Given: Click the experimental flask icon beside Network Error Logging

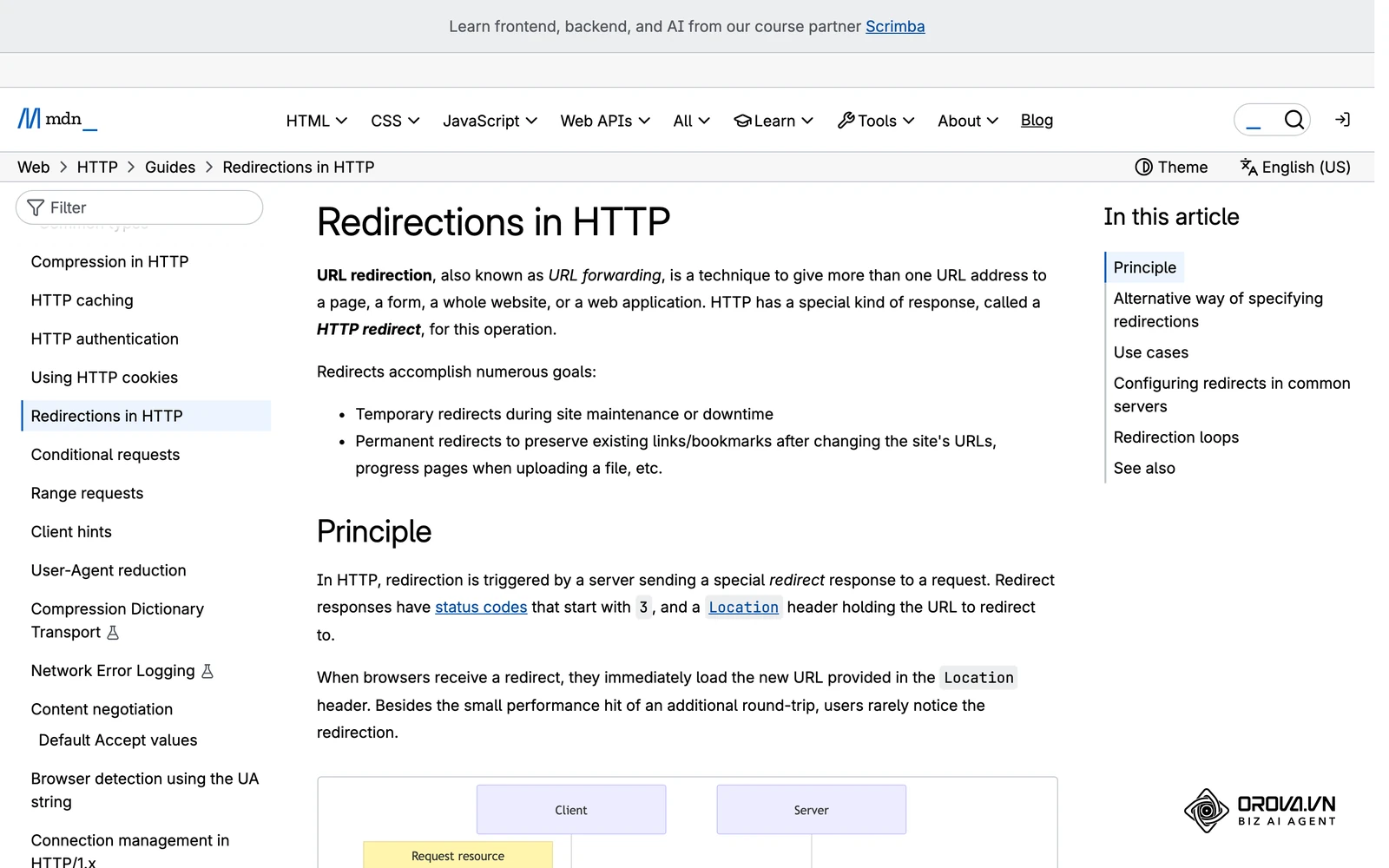Looking at the screenshot, I should [x=207, y=671].
